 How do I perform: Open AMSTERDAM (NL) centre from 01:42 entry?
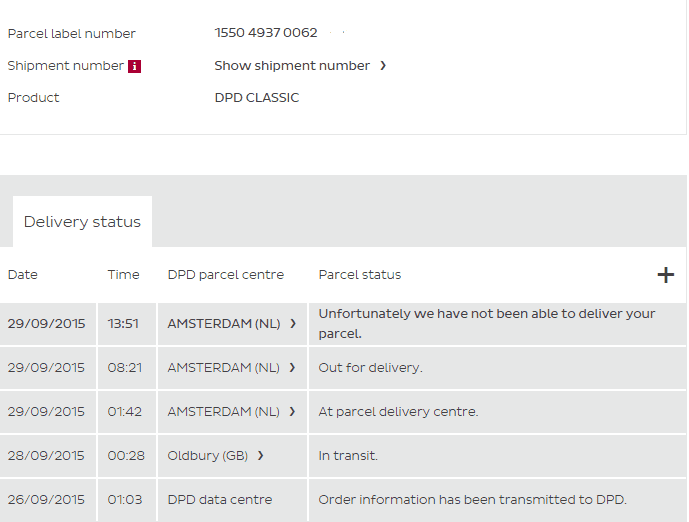223,412
